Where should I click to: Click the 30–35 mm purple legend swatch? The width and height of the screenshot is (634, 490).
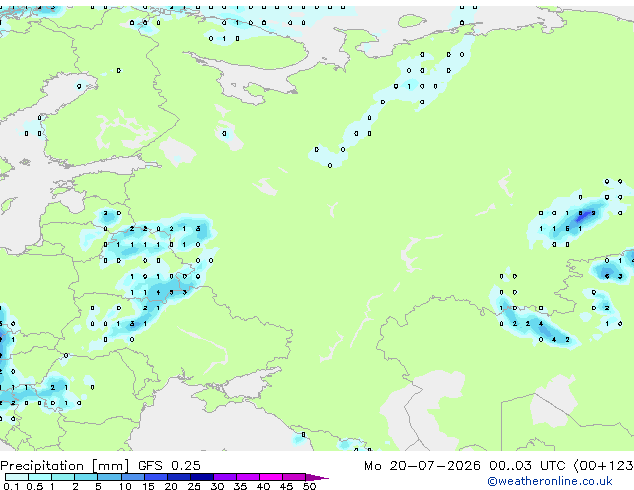click(x=225, y=477)
